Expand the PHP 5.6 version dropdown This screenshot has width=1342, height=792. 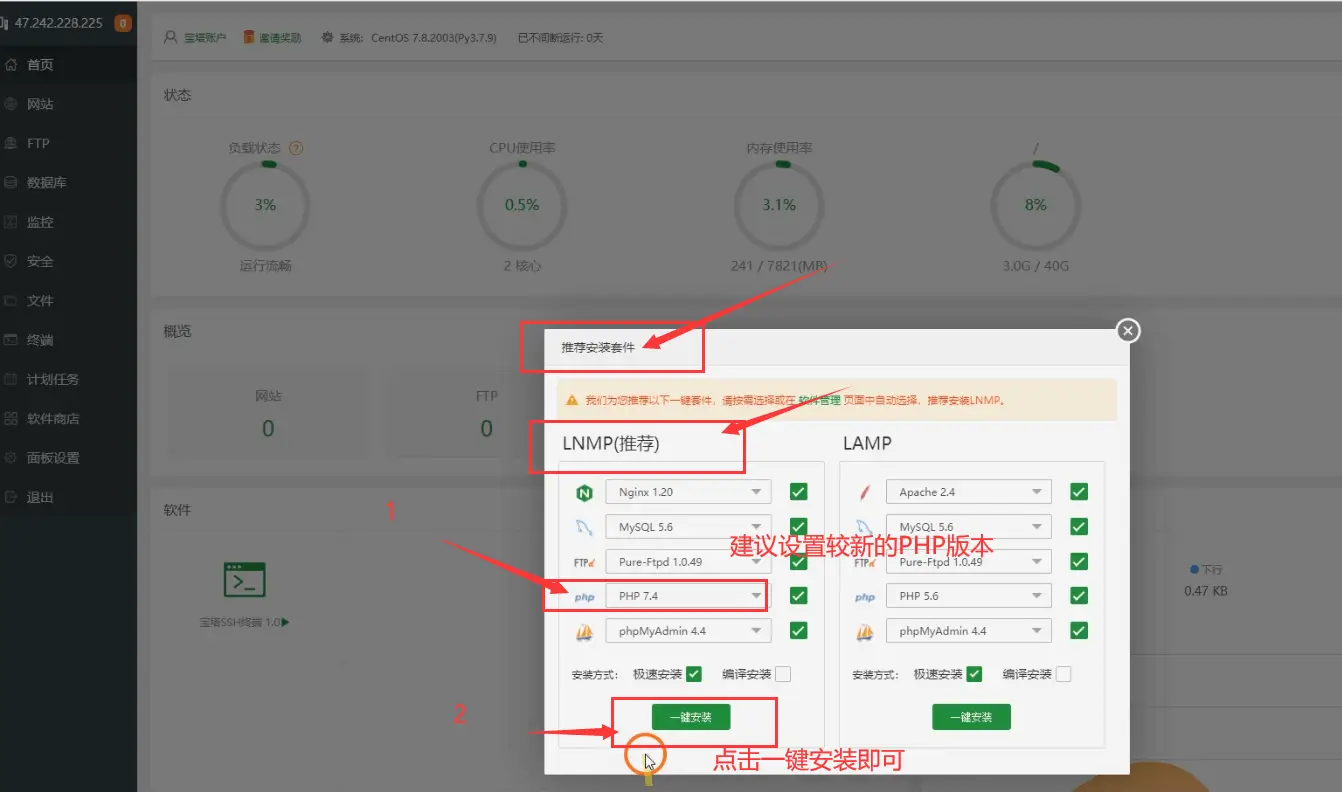(969, 596)
